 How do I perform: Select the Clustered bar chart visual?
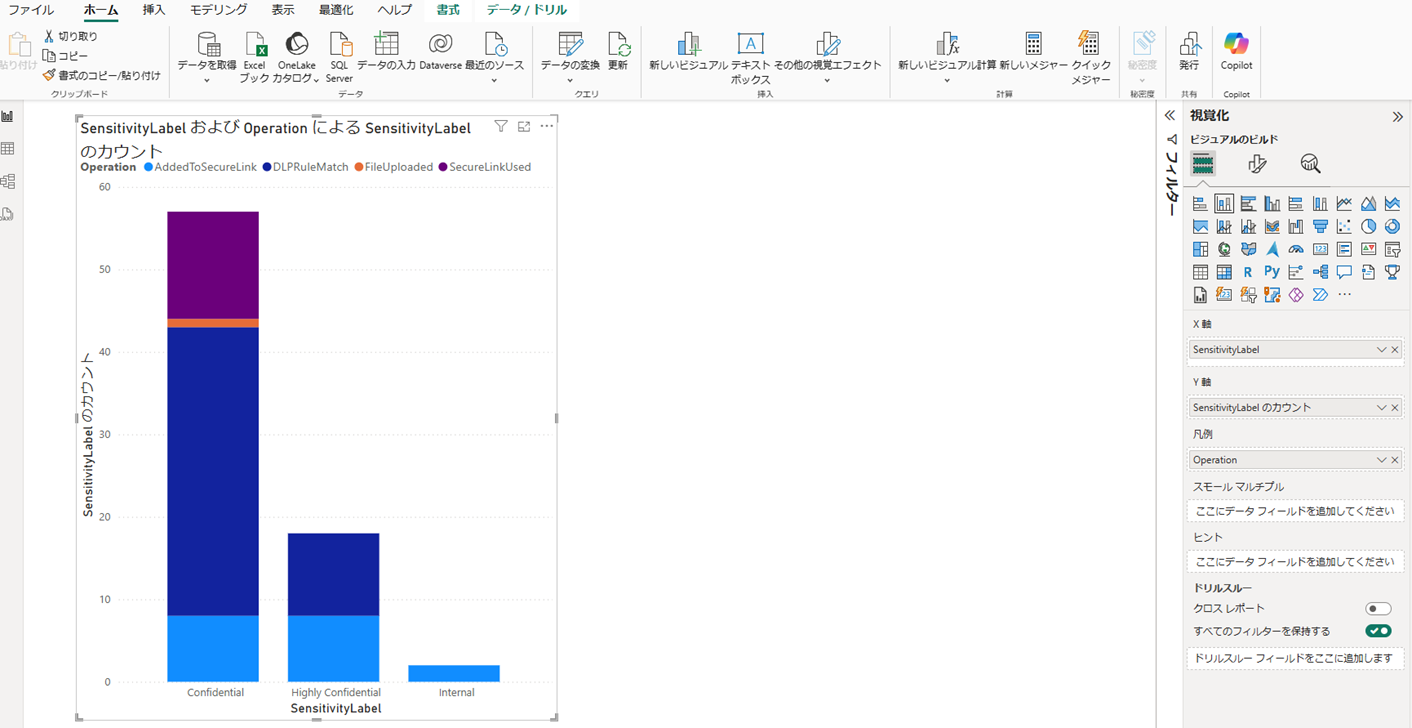point(1248,203)
